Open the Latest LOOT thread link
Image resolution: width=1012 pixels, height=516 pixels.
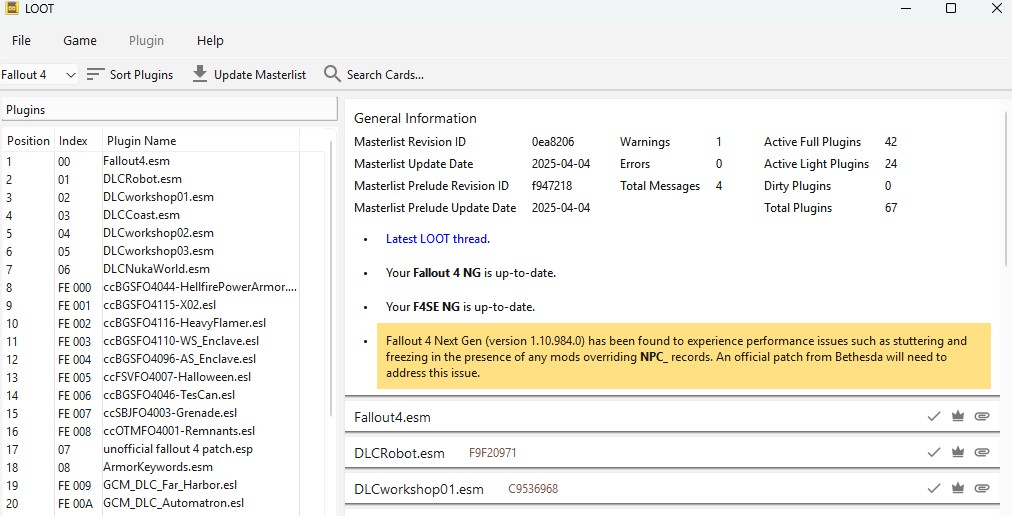pyautogui.click(x=436, y=238)
